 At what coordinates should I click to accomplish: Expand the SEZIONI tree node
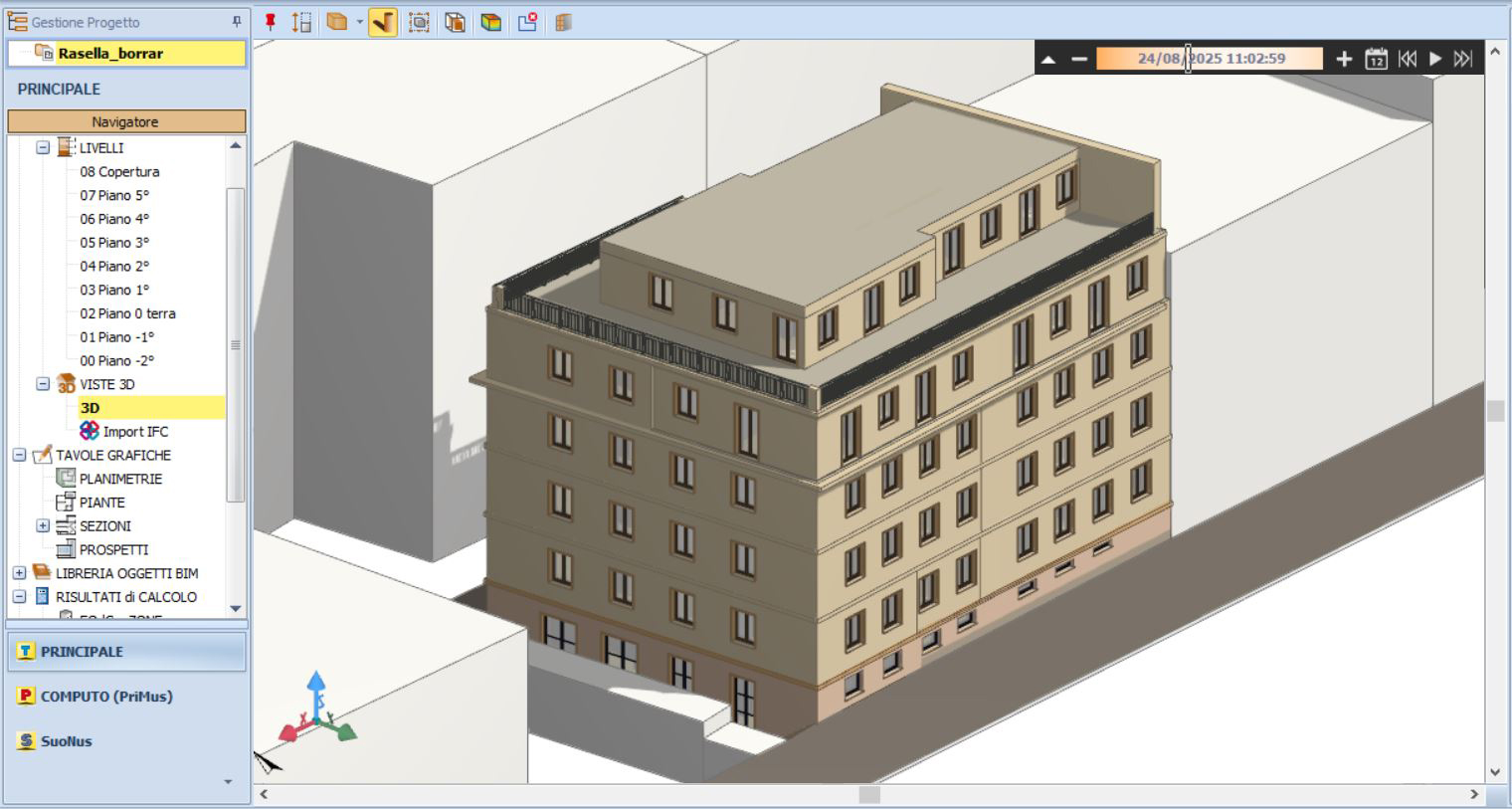pyautogui.click(x=43, y=525)
